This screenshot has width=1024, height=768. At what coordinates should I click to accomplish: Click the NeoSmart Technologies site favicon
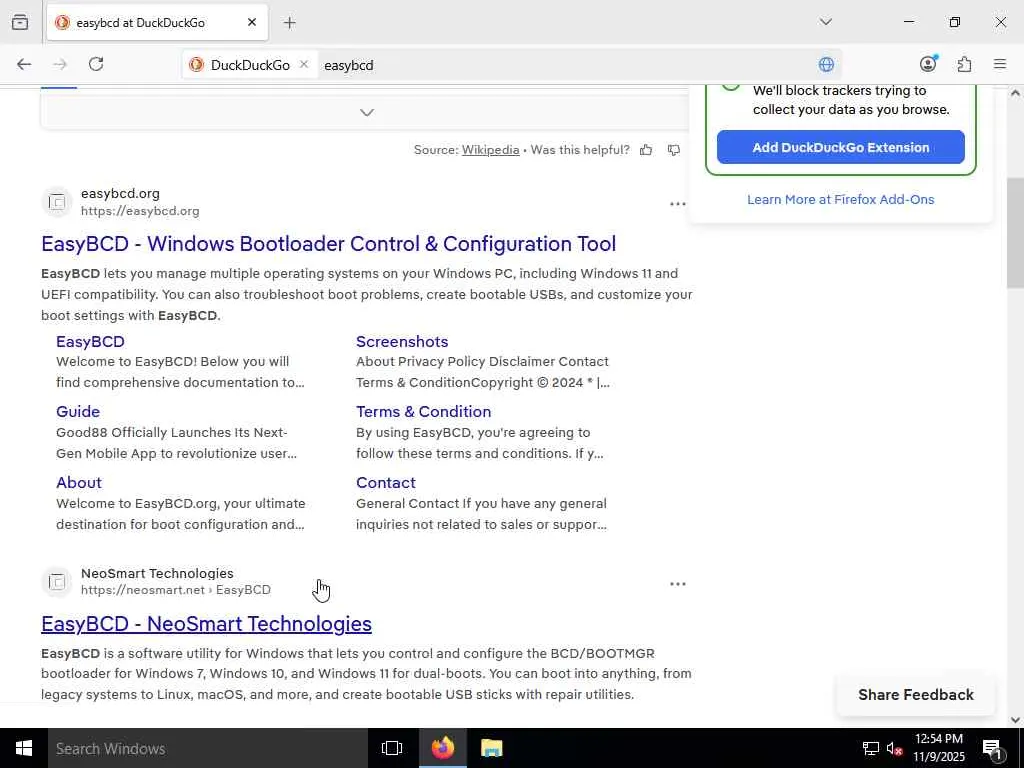coord(57,581)
